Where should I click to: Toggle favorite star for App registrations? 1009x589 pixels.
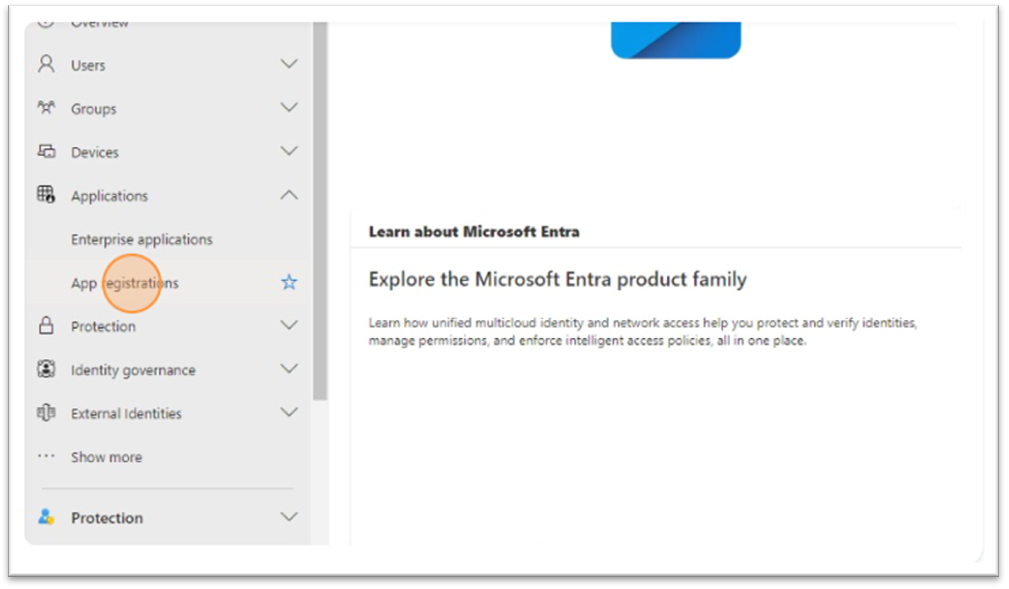pyautogui.click(x=289, y=283)
